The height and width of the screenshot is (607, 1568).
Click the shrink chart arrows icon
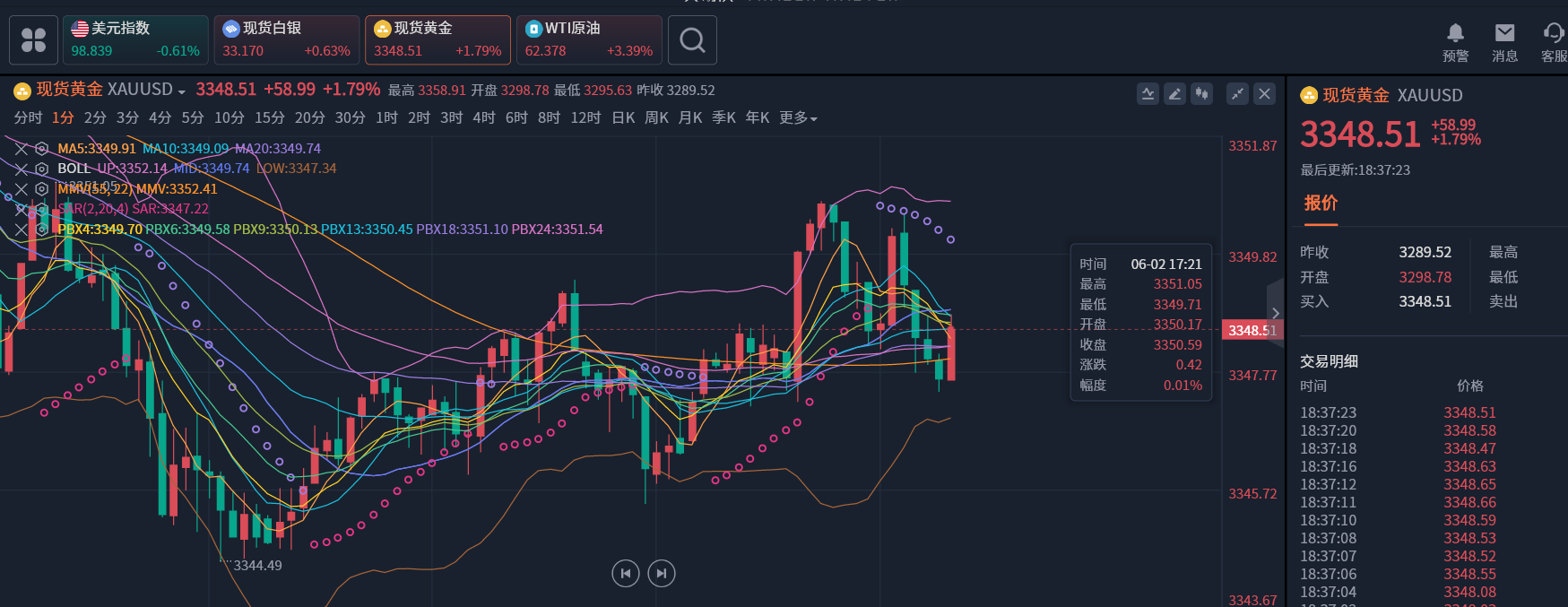[1237, 93]
